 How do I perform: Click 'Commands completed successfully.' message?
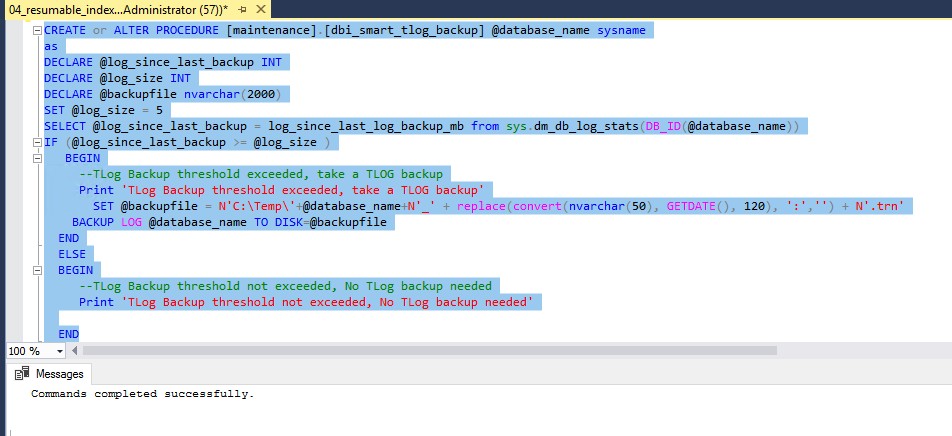pos(143,394)
